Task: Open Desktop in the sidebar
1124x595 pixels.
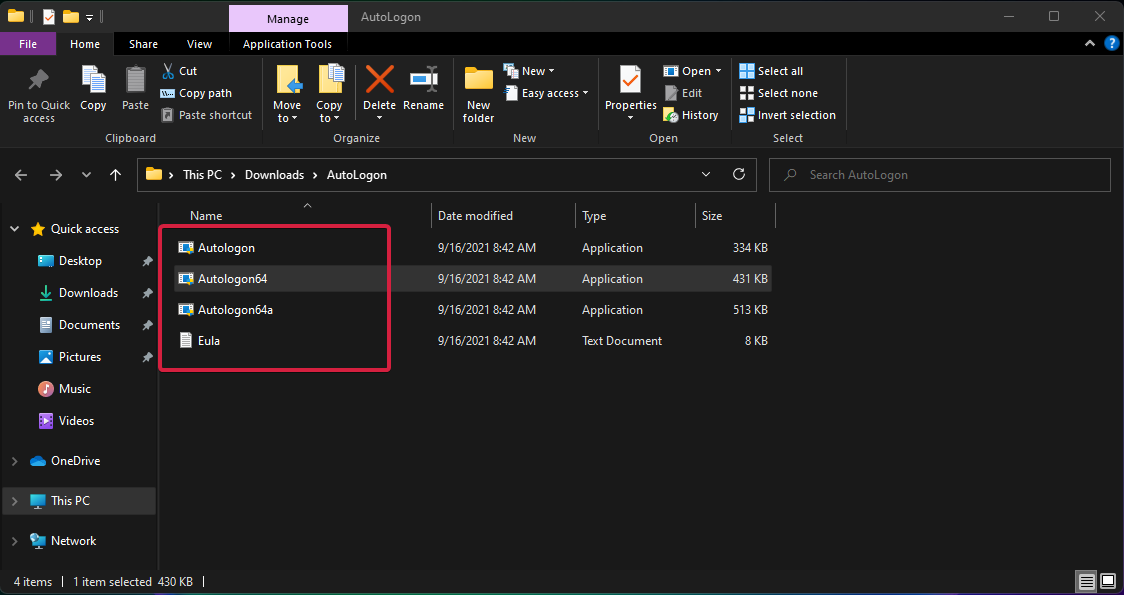Action: pyautogui.click(x=79, y=261)
